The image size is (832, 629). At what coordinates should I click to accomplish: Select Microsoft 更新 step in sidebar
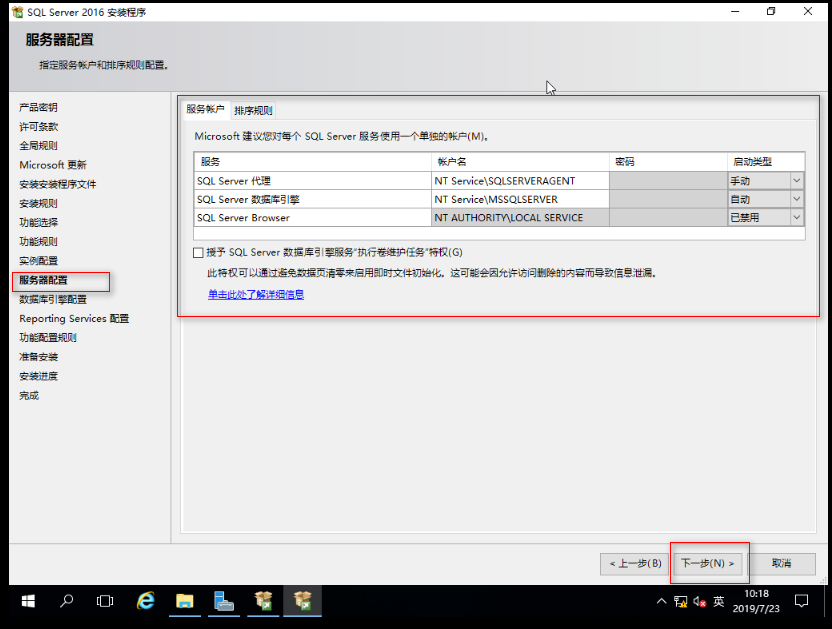click(x=53, y=165)
